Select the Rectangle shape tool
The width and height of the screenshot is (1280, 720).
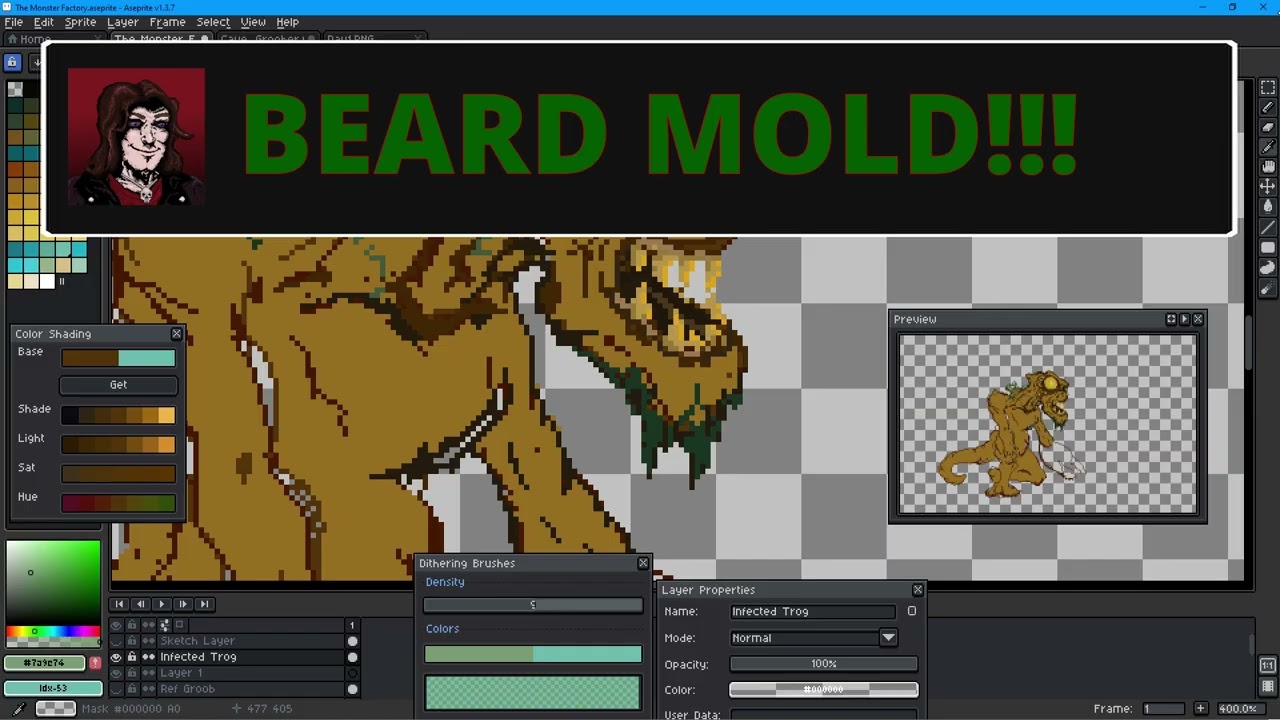click(x=1267, y=247)
